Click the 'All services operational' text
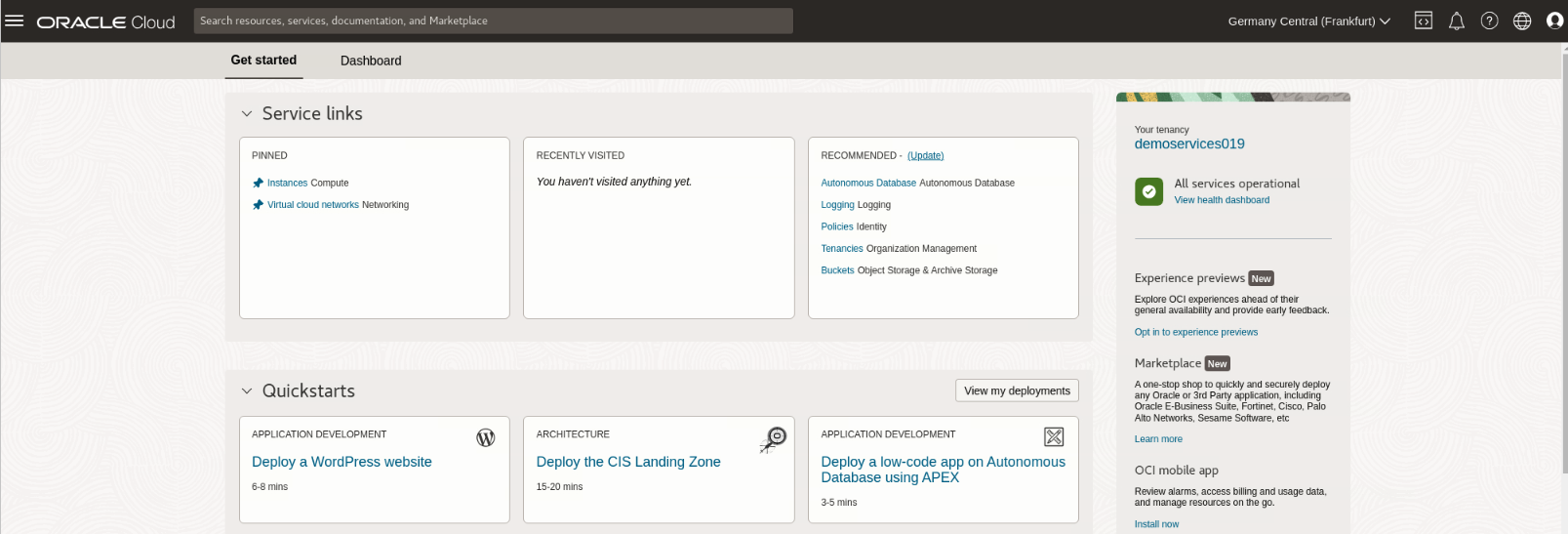 point(1236,184)
